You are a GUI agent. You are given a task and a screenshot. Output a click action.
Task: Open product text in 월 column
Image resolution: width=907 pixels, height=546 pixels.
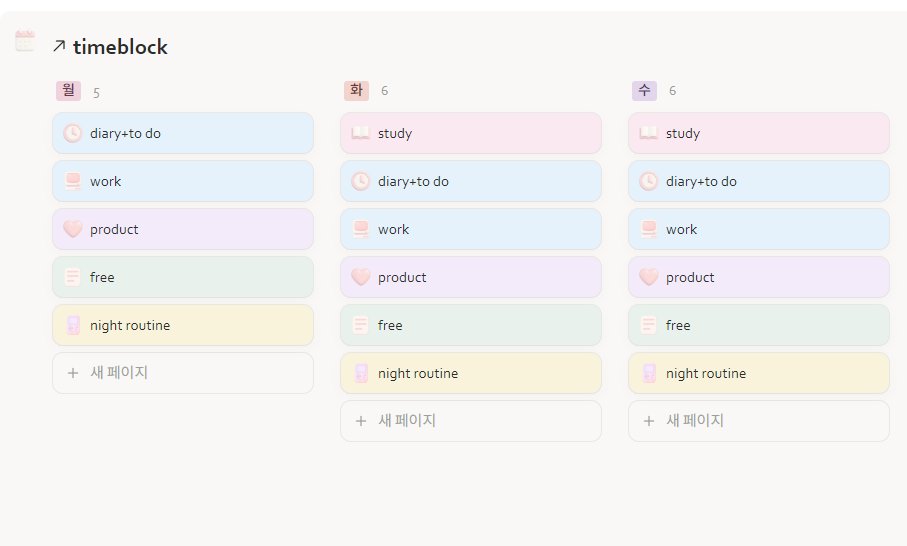tap(114, 230)
